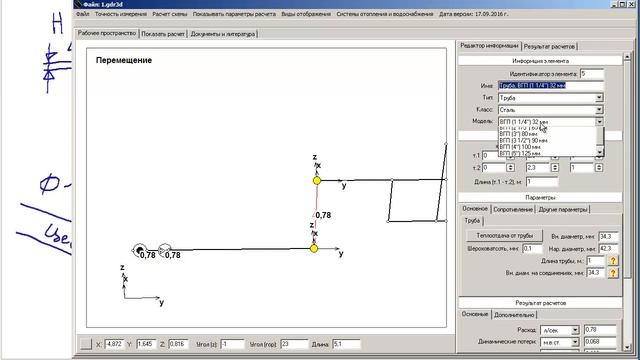Adjust the т.2 third coordinate spinner
Viewport: 640px width, 360px height.
tap(599, 168)
